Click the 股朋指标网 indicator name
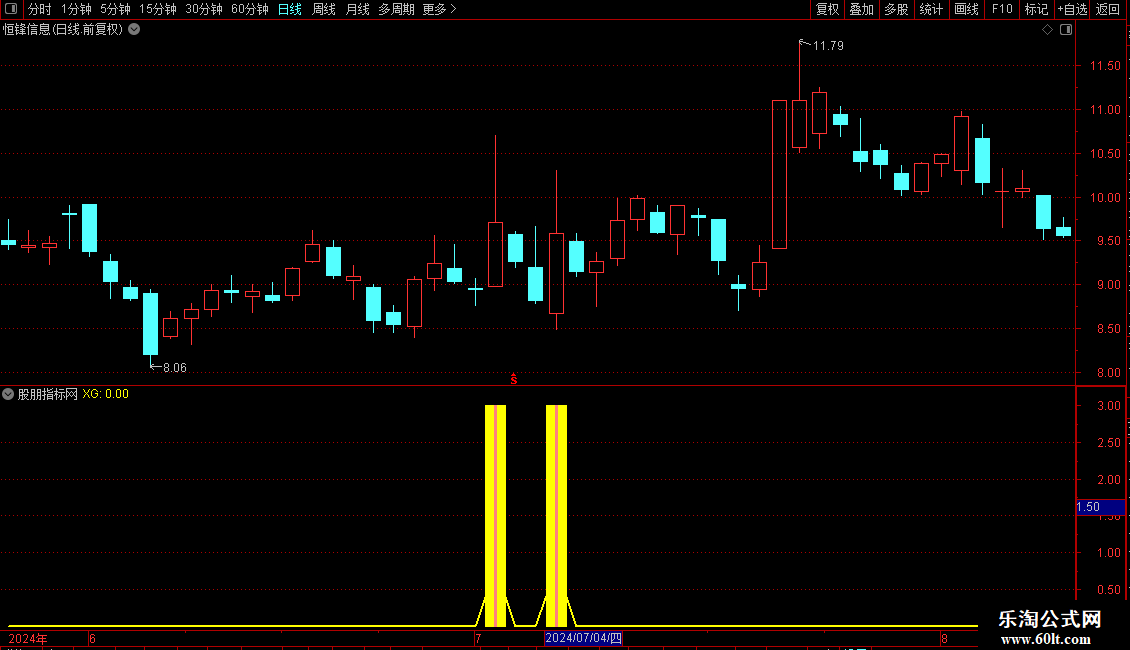Screen dimensions: 1130x650 click(x=48, y=394)
